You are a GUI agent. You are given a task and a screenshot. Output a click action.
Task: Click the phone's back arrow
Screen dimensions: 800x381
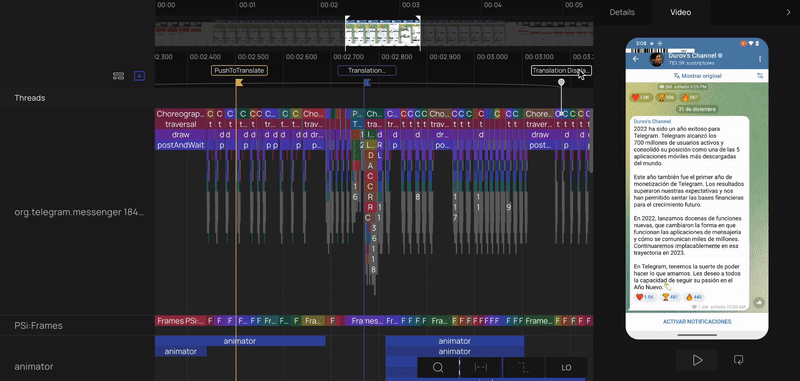[636, 59]
